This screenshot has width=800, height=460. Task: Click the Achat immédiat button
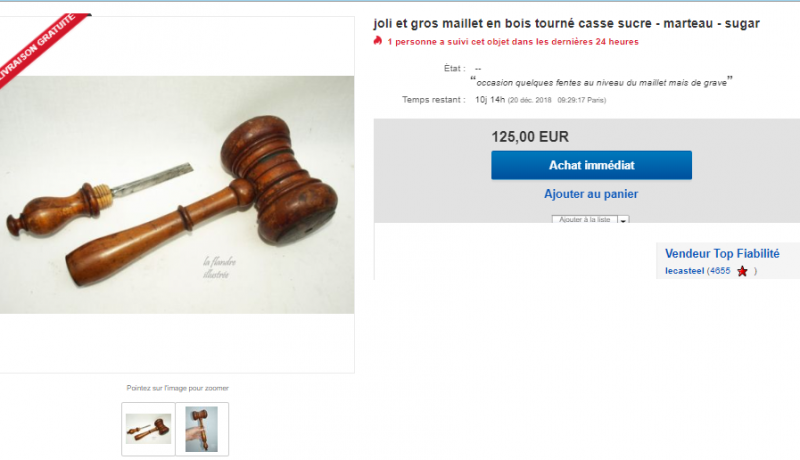pyautogui.click(x=591, y=165)
